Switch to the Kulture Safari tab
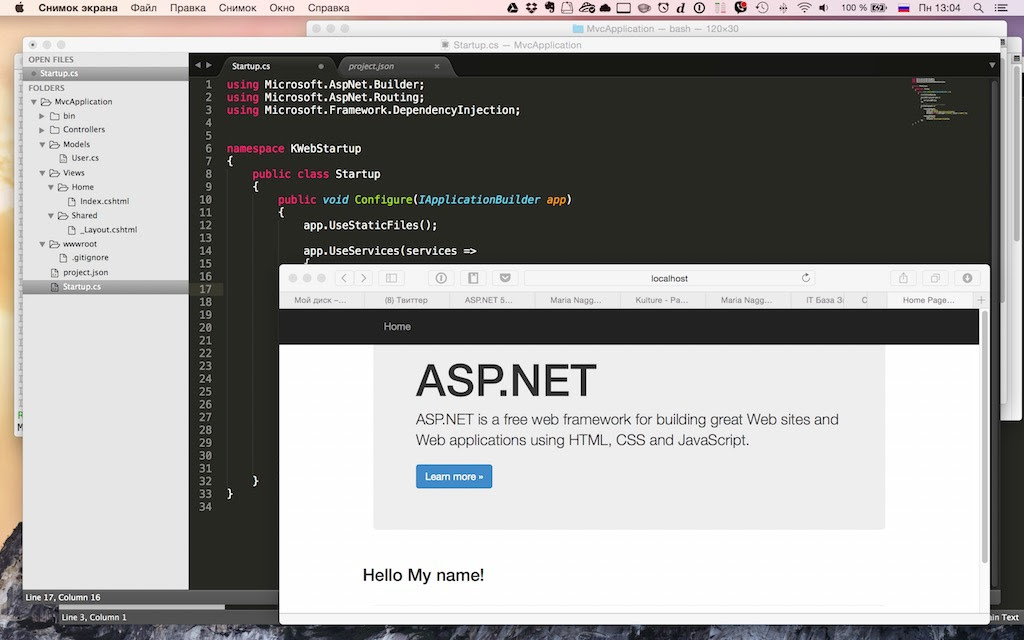The image size is (1024, 640). 662,300
